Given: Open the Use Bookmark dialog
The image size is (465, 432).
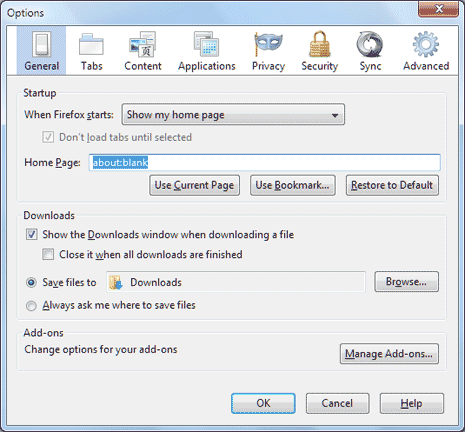Looking at the screenshot, I should (293, 185).
